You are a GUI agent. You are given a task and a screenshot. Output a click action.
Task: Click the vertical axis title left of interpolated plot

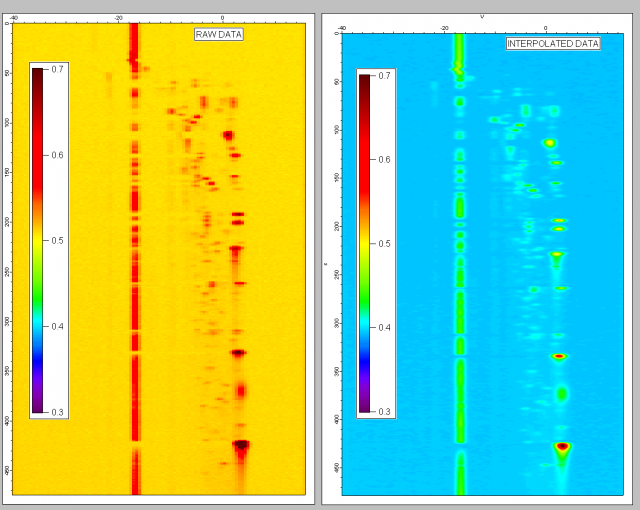point(326,263)
